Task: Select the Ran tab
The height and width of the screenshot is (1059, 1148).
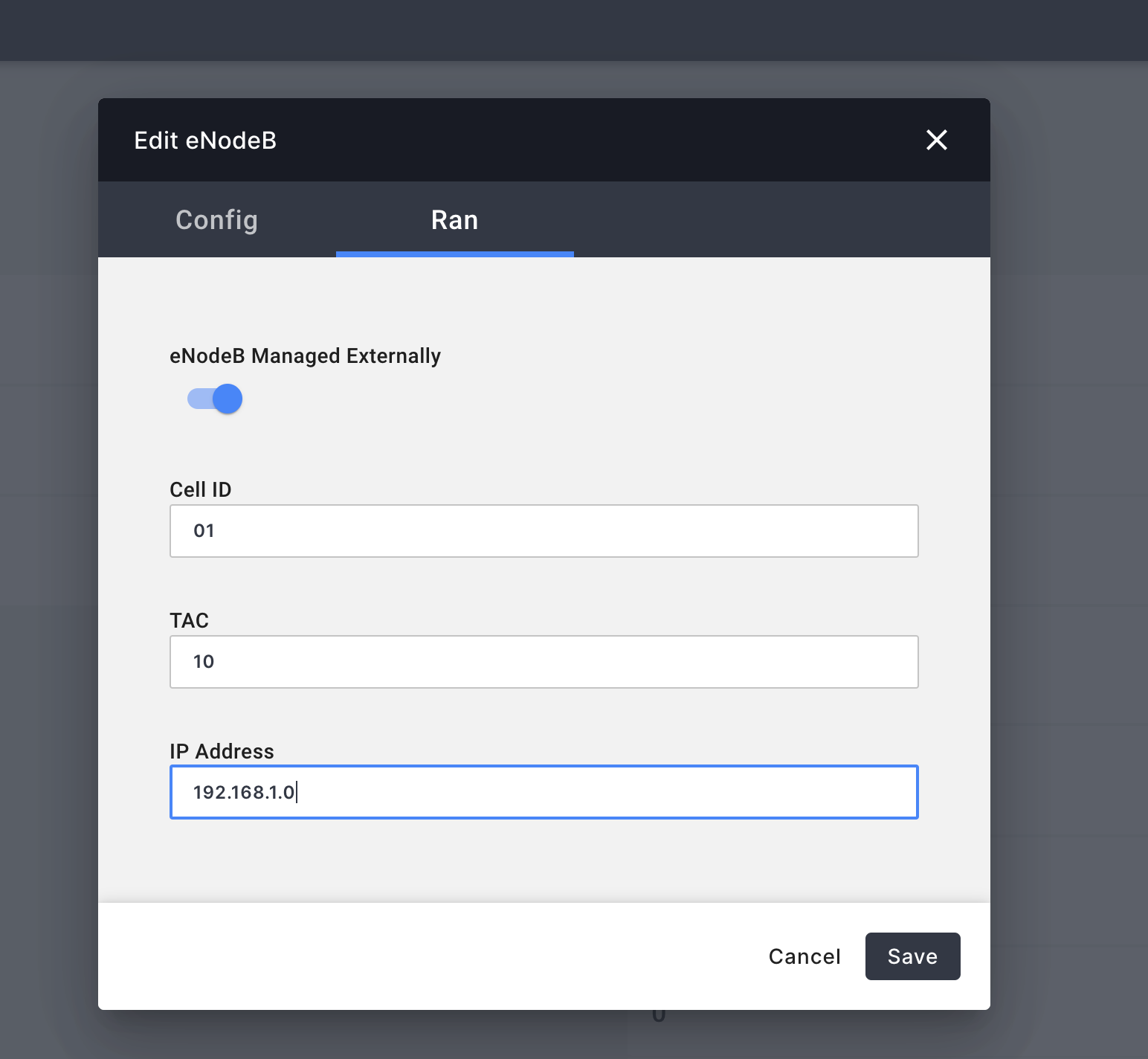Action: (454, 220)
